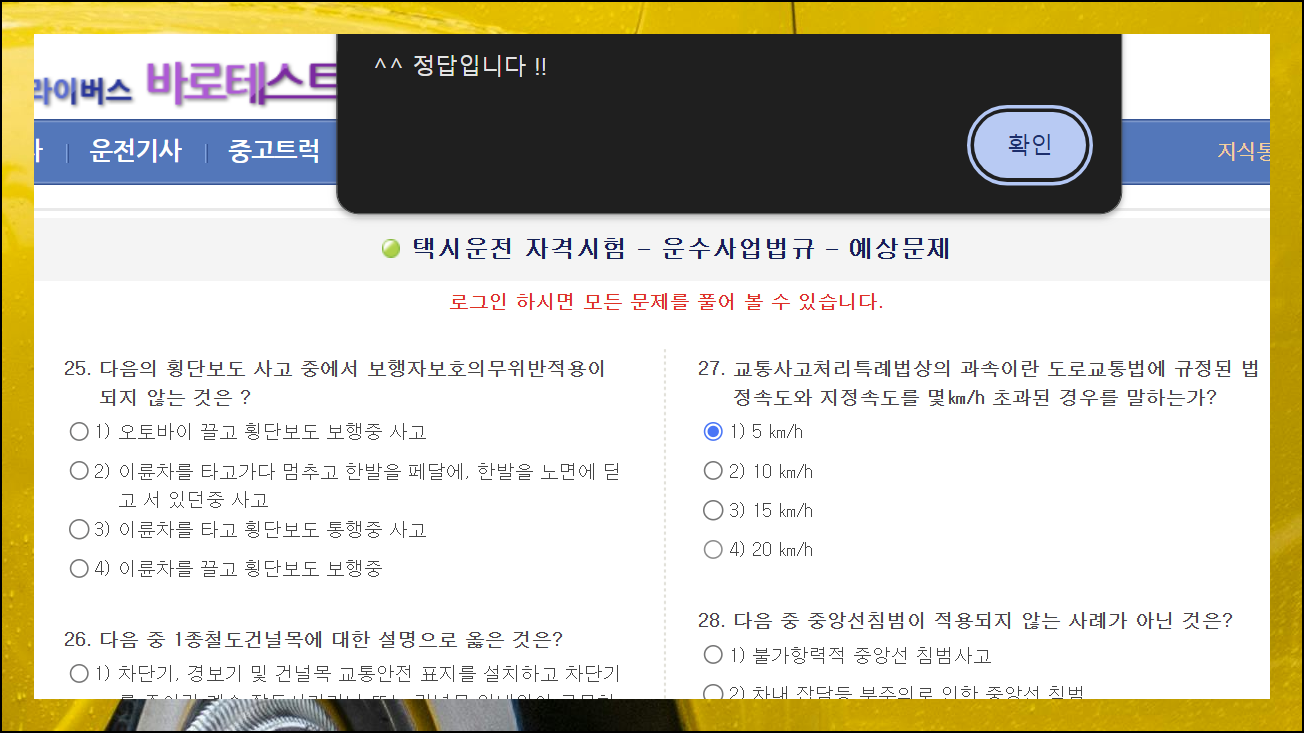The width and height of the screenshot is (1304, 733).
Task: Select the 1) 5 km/h radio button
Action: pos(713,432)
